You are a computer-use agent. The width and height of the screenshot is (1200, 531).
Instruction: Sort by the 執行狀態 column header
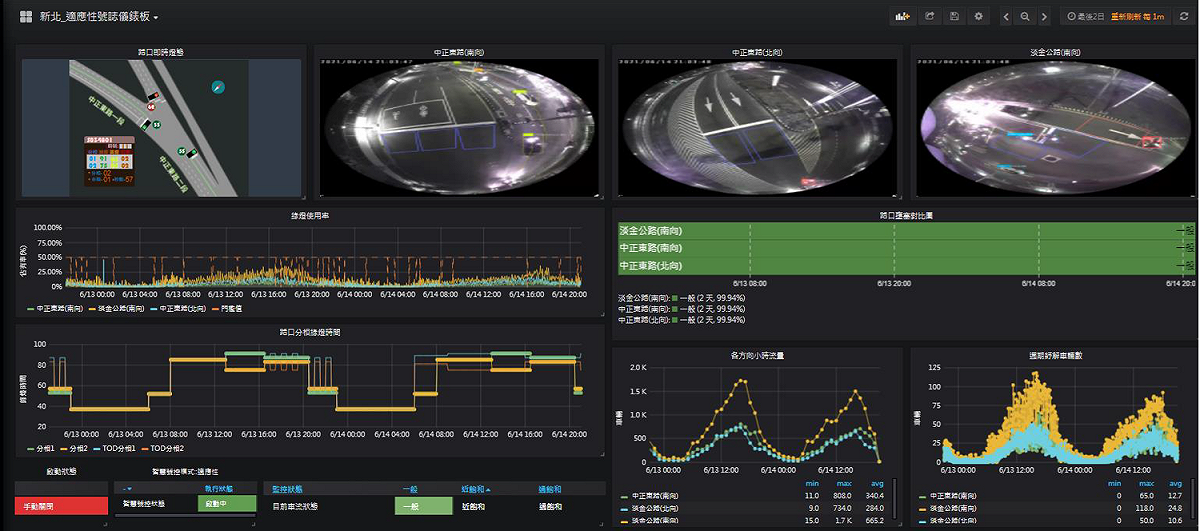tap(218, 488)
